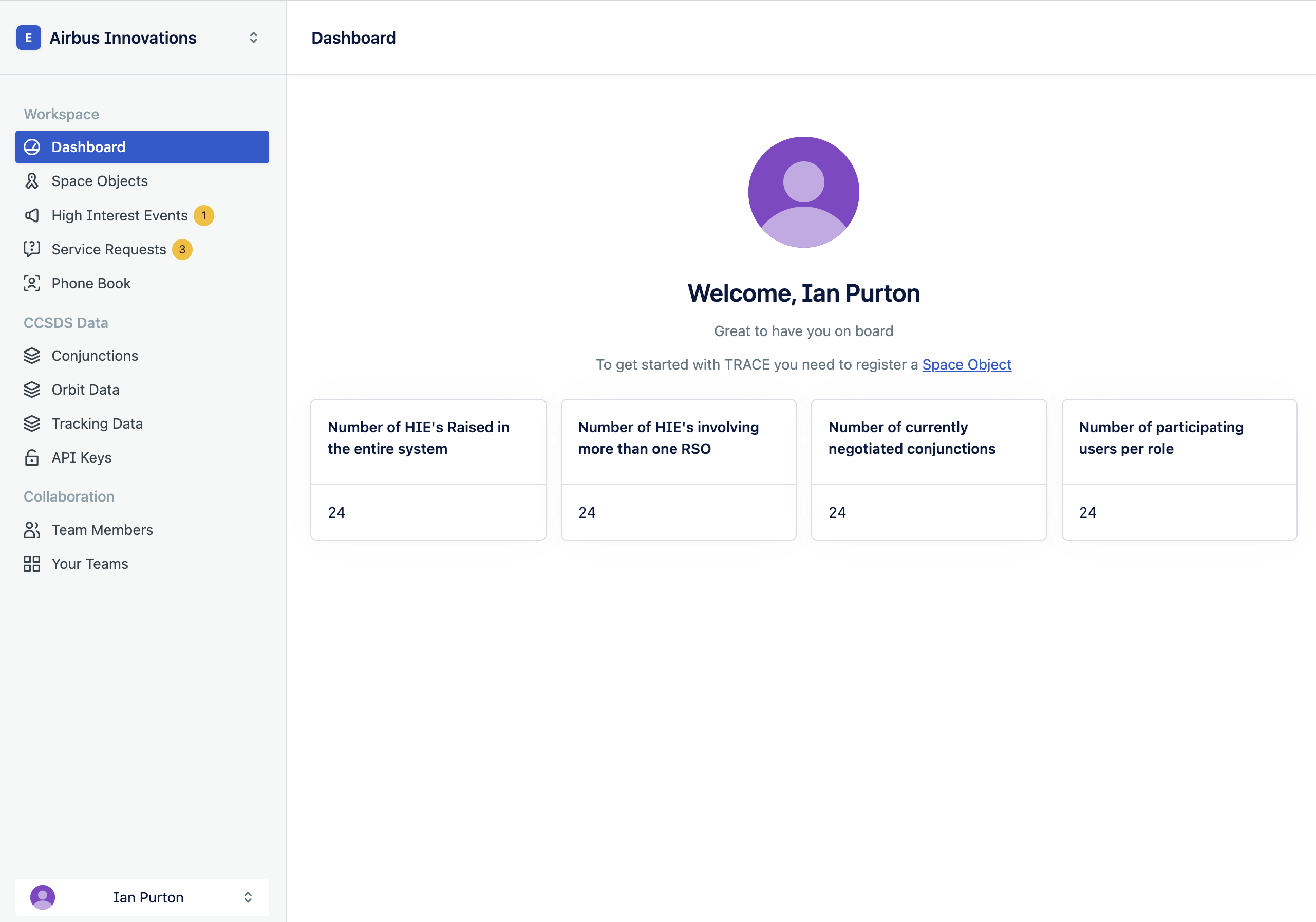Open the HIE's Raised in entire system card

coord(427,470)
